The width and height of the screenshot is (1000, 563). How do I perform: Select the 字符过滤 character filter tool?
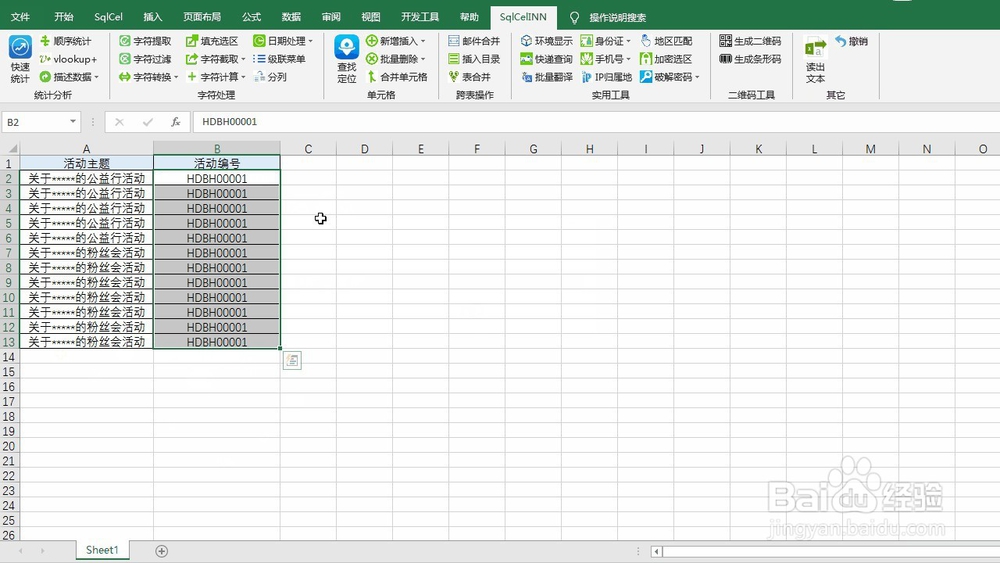point(145,59)
